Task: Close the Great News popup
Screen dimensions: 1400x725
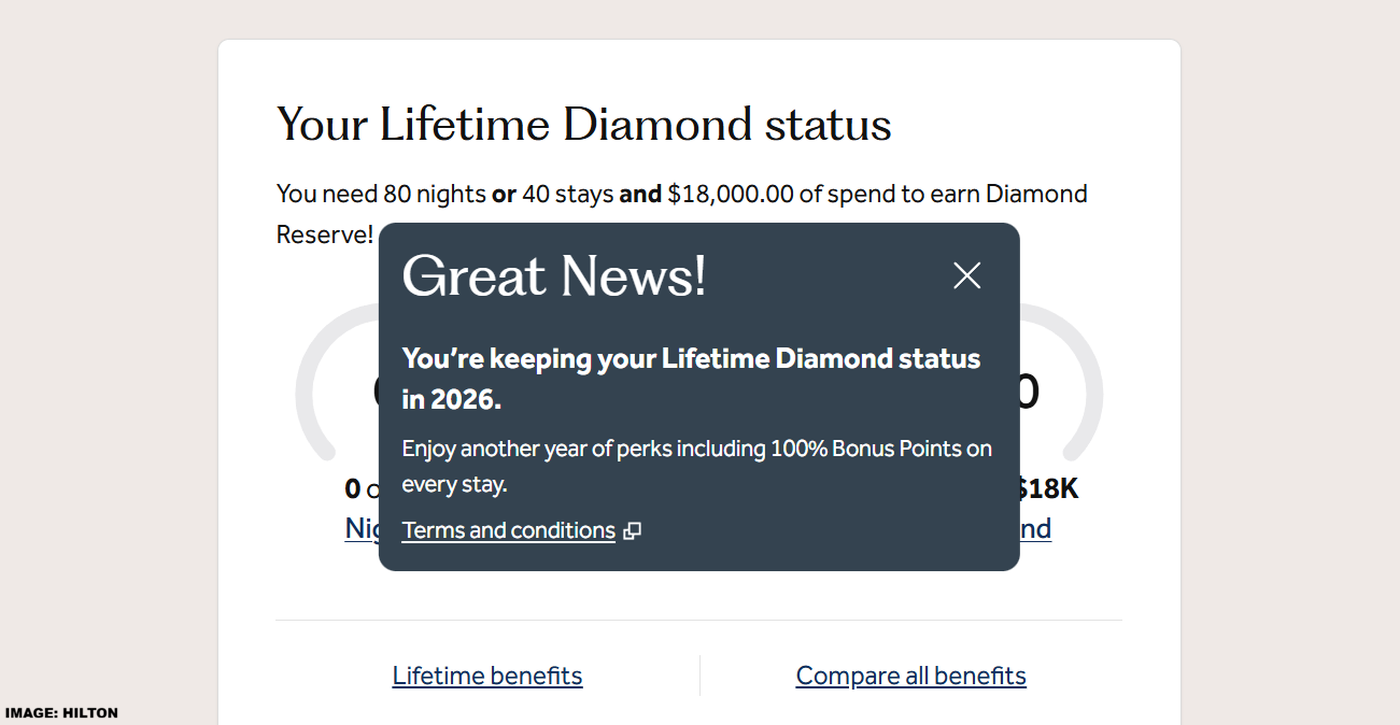Action: pos(967,276)
